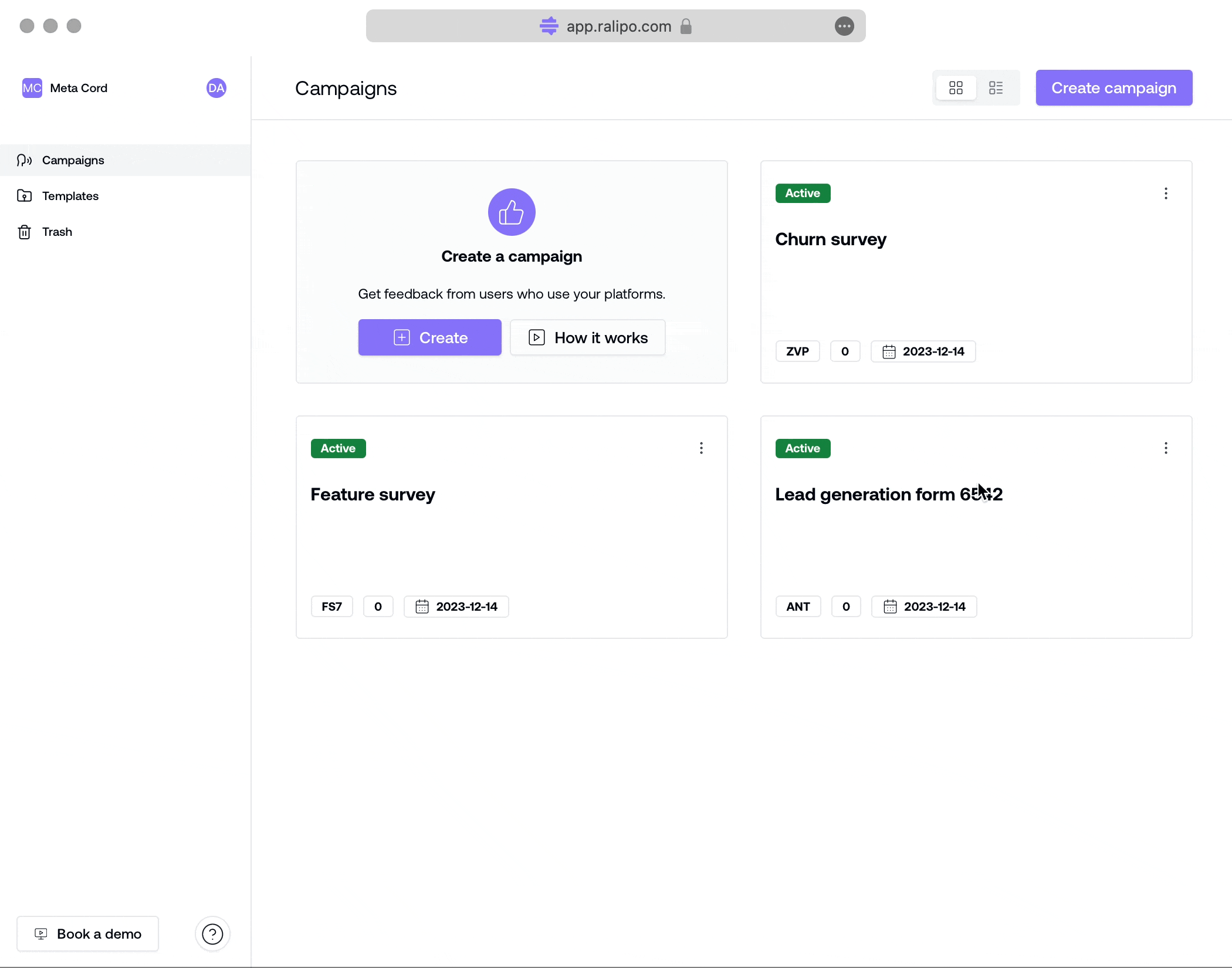Click the DA user avatar
The image size is (1232, 968).
point(216,88)
